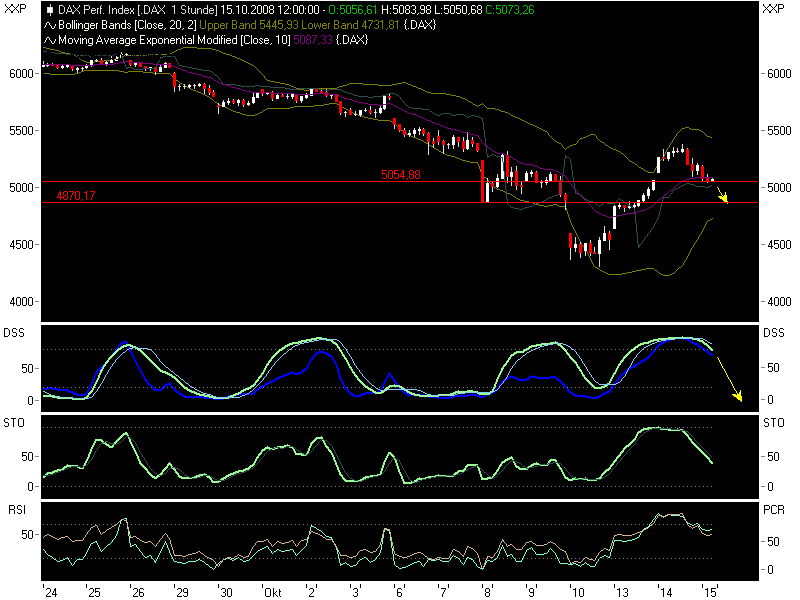
Task: Expand the DSS panel header
Action: click(15, 330)
